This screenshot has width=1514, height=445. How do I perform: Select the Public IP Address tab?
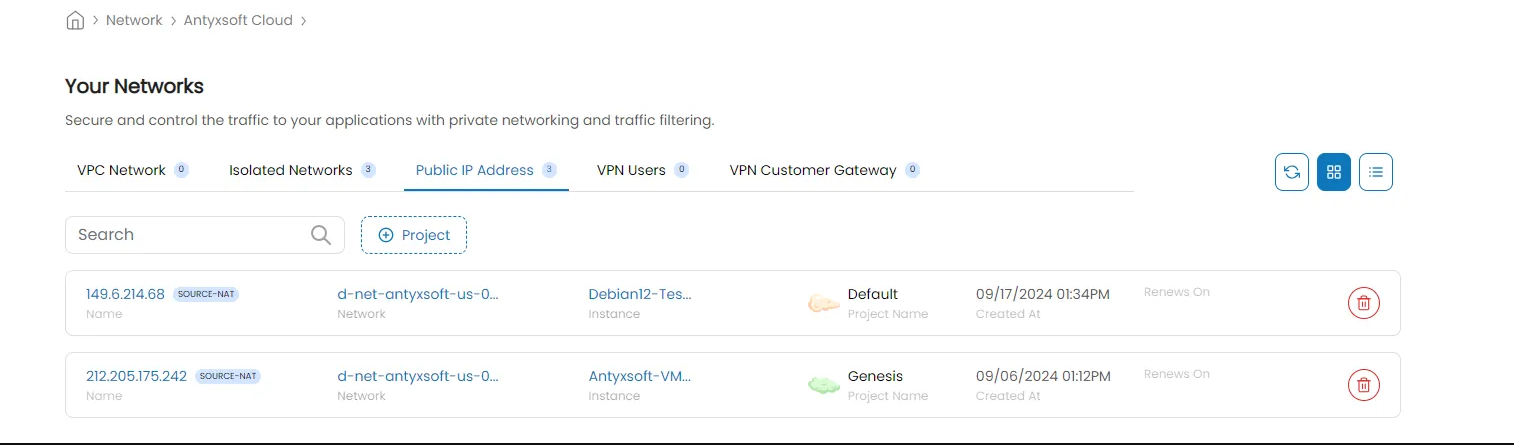click(475, 170)
